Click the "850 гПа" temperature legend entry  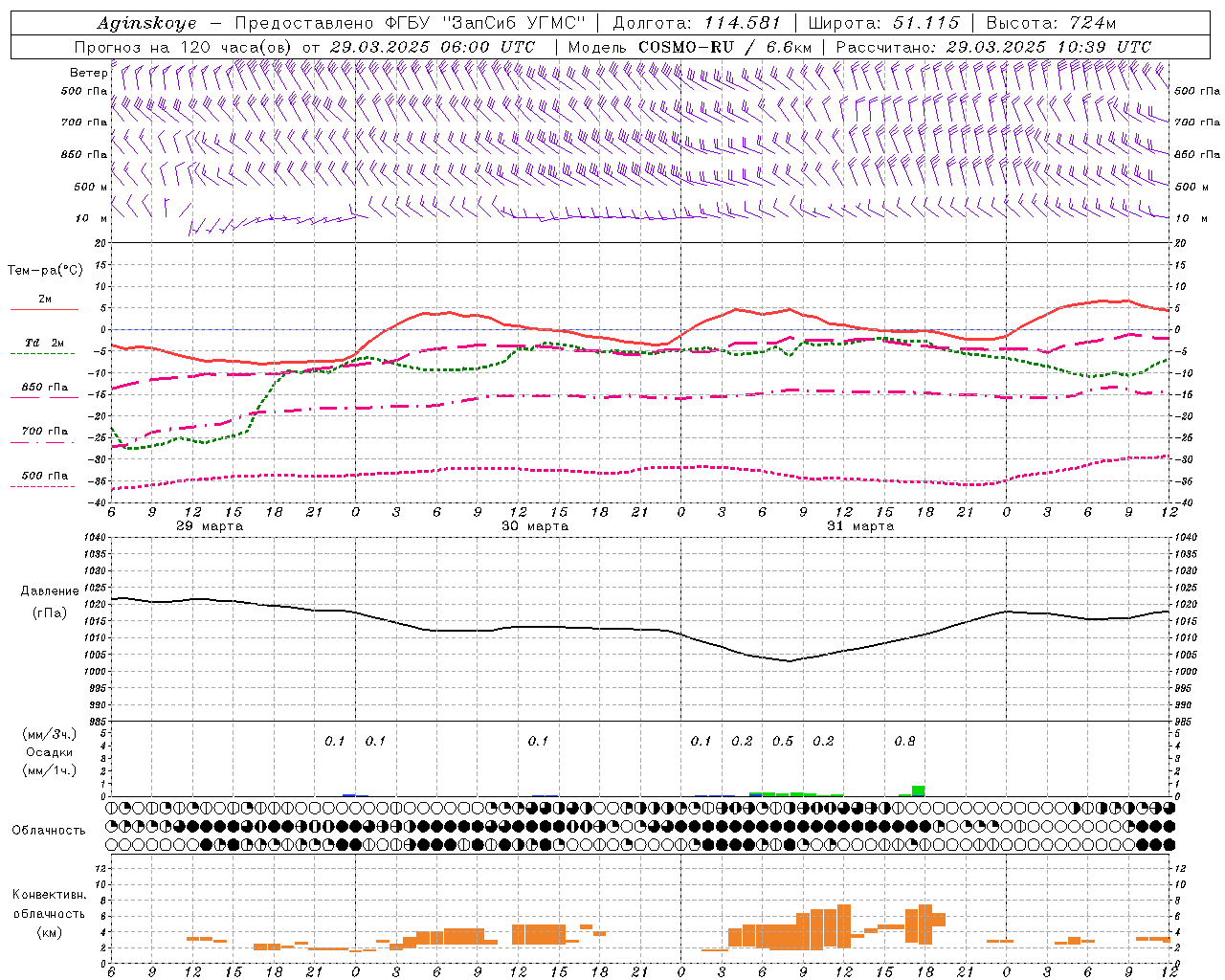click(x=44, y=388)
